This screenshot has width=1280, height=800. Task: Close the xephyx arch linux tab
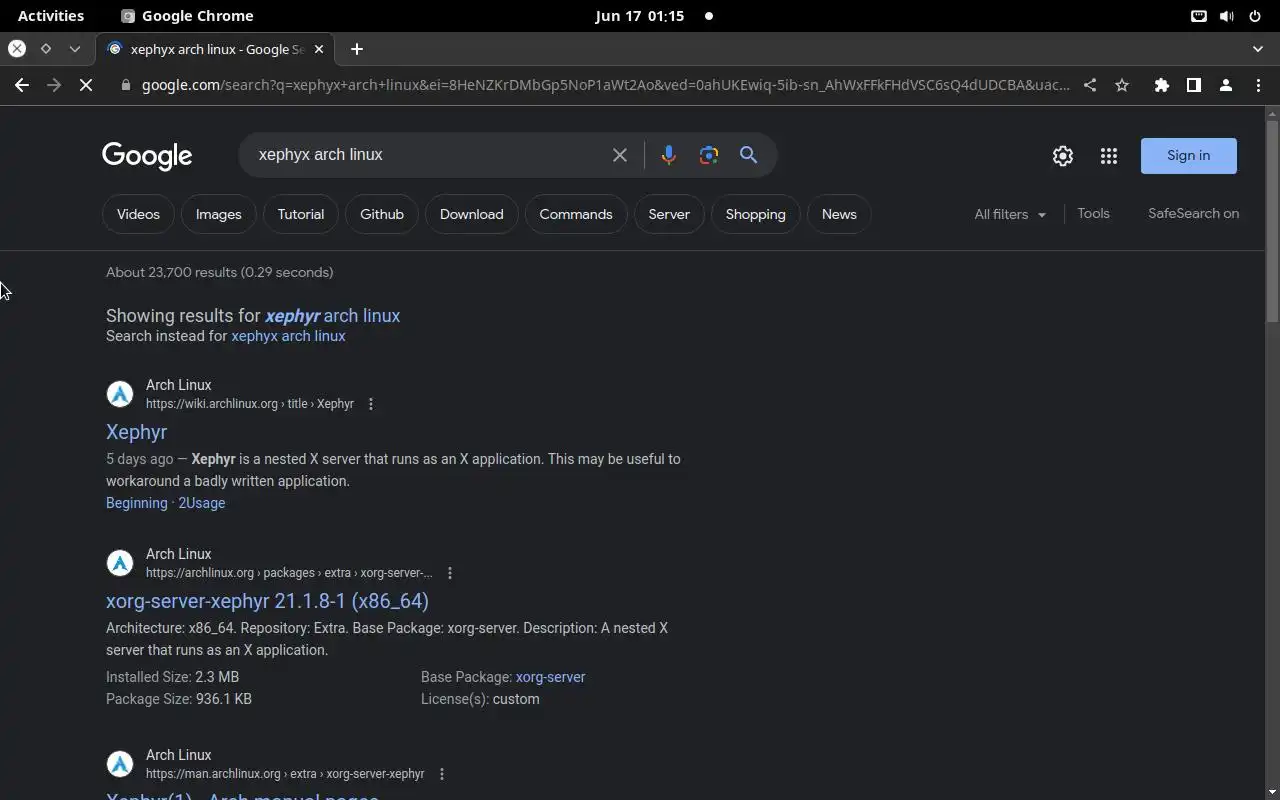319,49
